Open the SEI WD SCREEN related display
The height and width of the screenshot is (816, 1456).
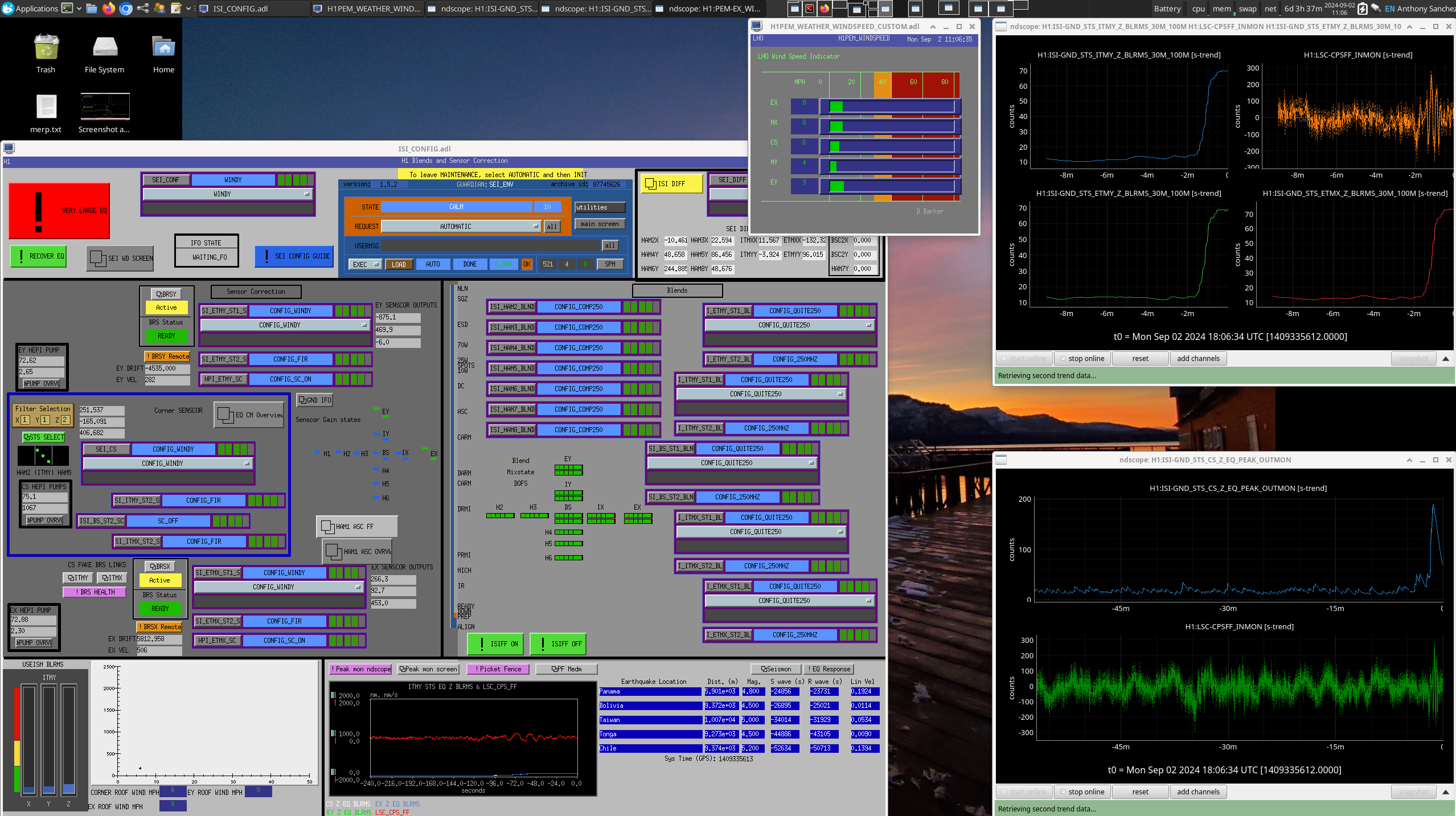point(121,258)
